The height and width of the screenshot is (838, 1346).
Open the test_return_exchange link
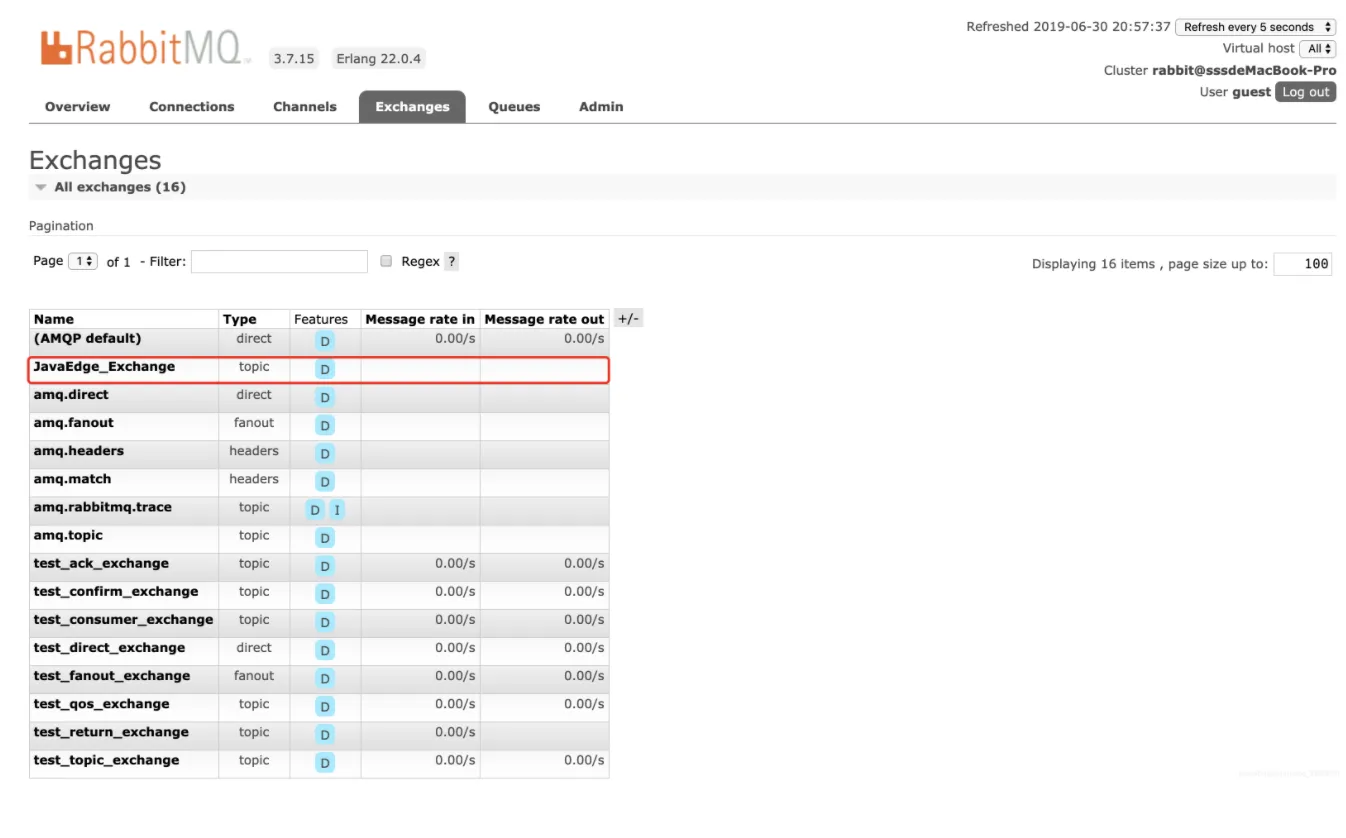(111, 732)
